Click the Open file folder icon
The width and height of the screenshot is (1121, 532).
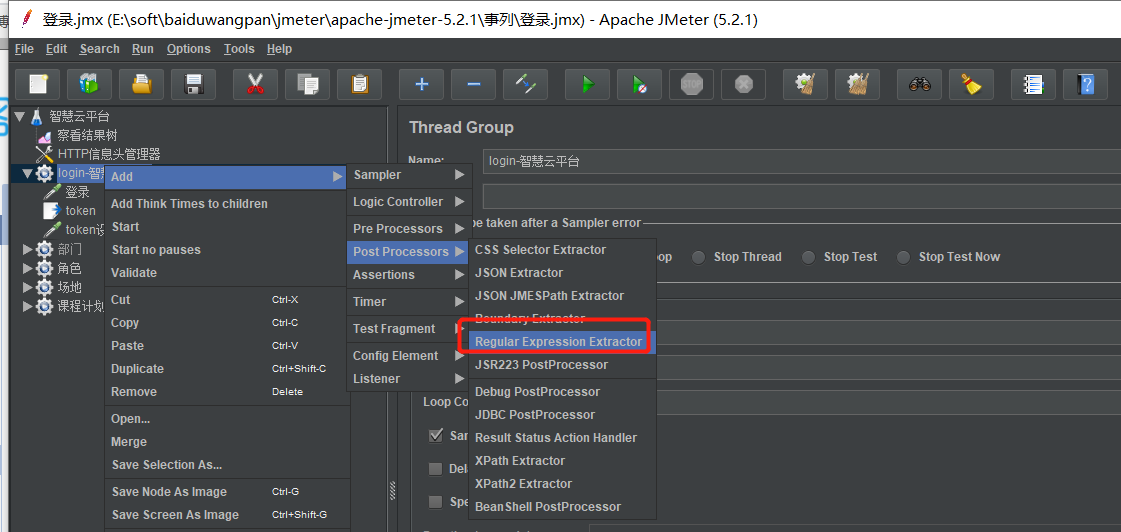pyautogui.click(x=142, y=84)
